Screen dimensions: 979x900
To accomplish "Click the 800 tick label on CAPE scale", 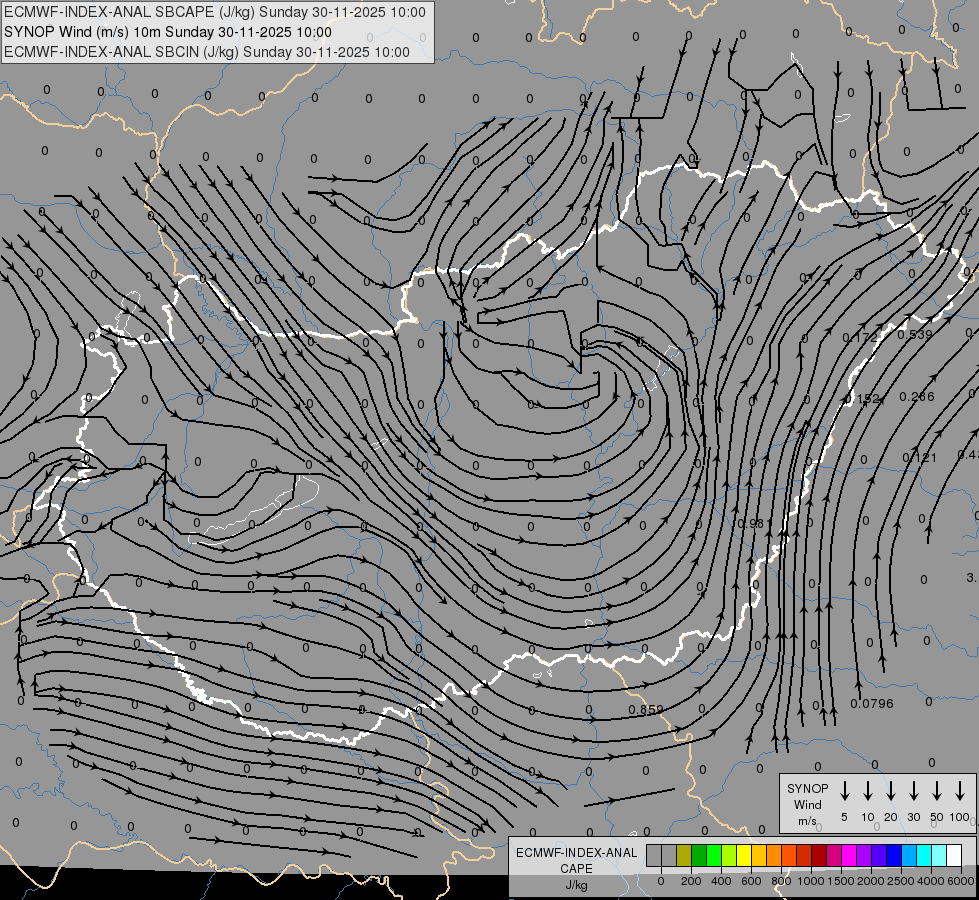I will click(x=781, y=881).
